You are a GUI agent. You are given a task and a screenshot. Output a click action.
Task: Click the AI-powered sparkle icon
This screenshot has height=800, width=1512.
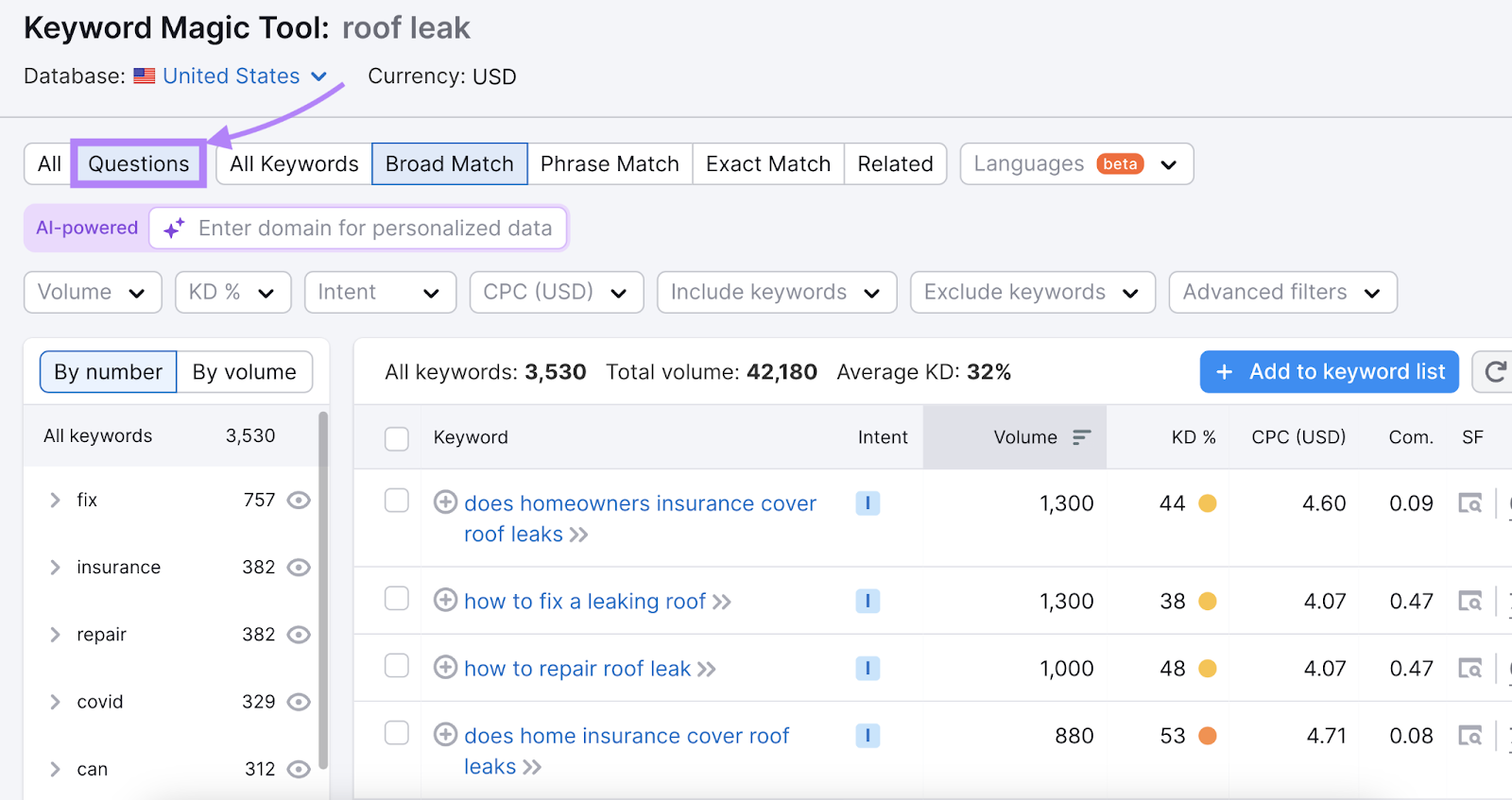174,229
